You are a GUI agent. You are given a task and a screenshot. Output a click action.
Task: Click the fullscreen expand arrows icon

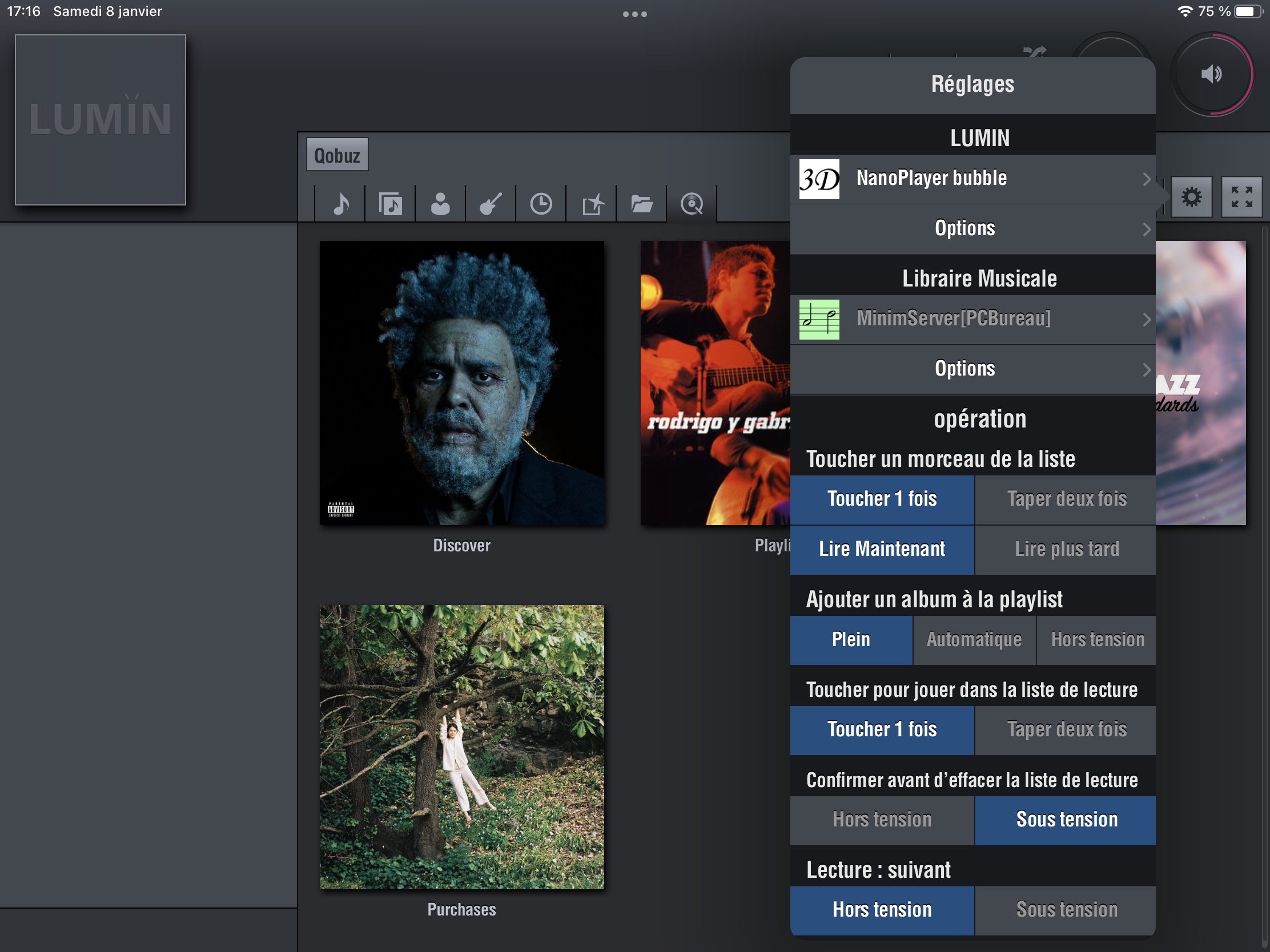tap(1241, 197)
